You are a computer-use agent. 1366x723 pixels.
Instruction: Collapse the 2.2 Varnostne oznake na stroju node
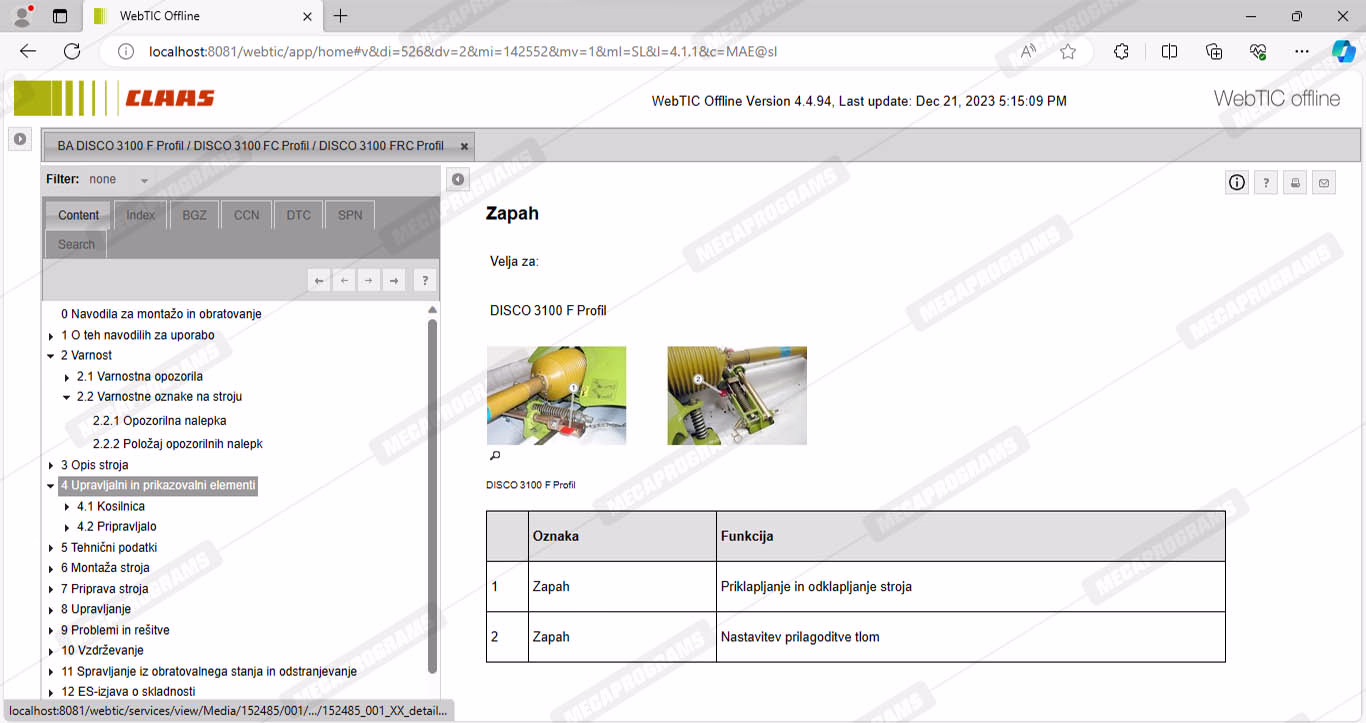[67, 397]
